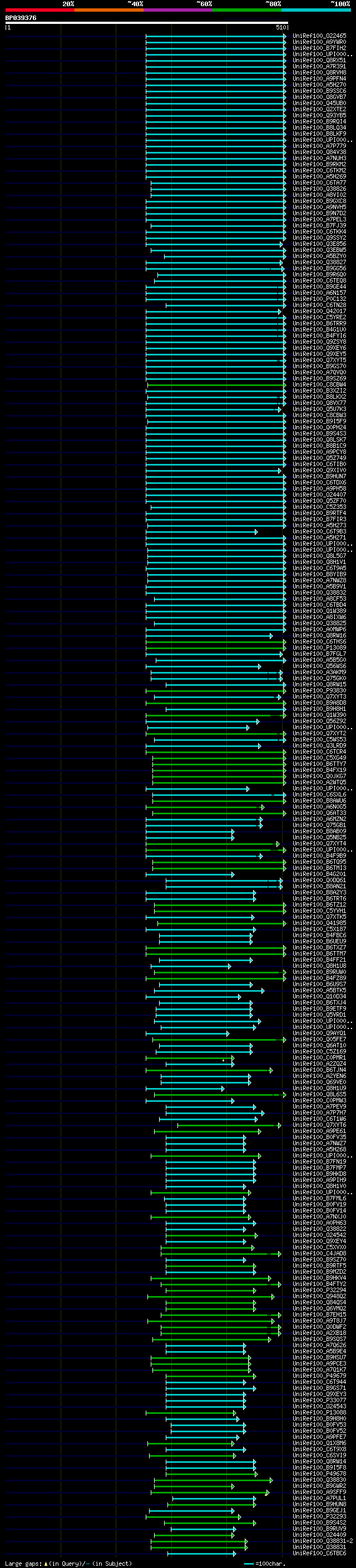Select hit label UniRef100_A7NUH3
This screenshot has width=356, height=1568.
(319, 159)
